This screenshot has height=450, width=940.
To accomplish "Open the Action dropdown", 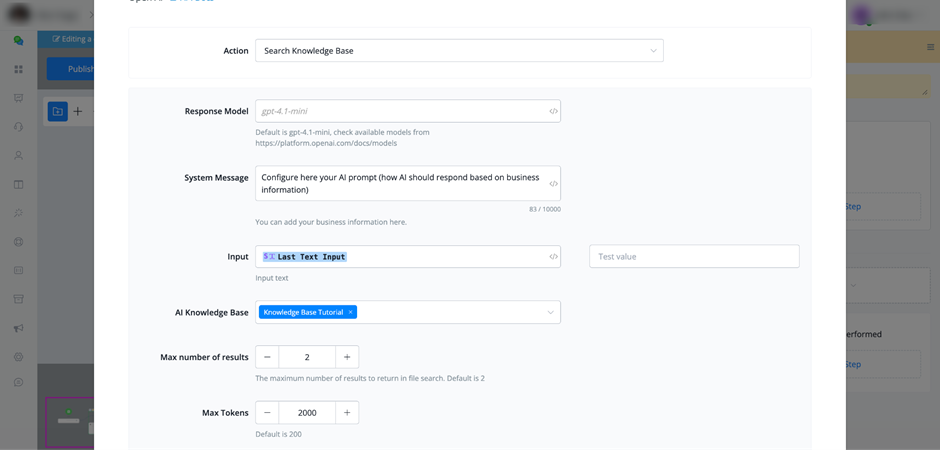I will click(459, 51).
